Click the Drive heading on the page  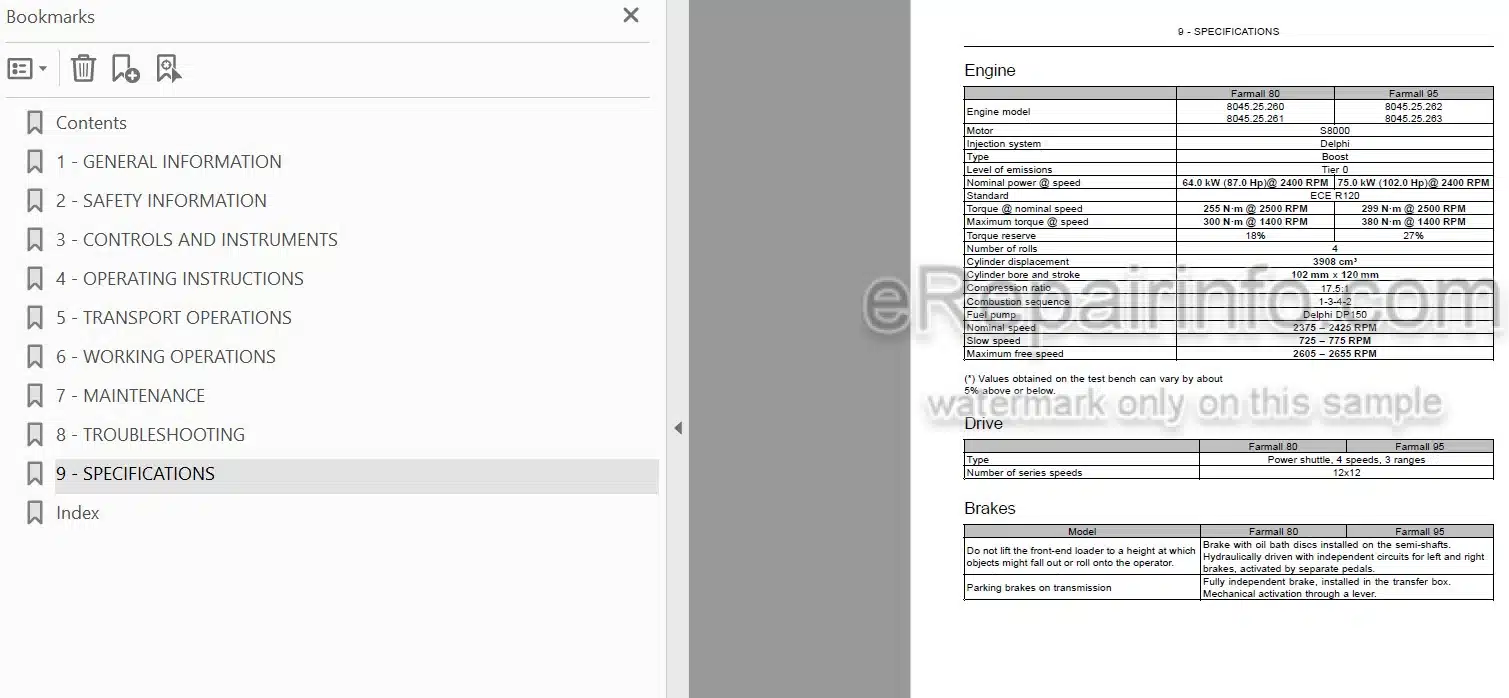coord(983,424)
